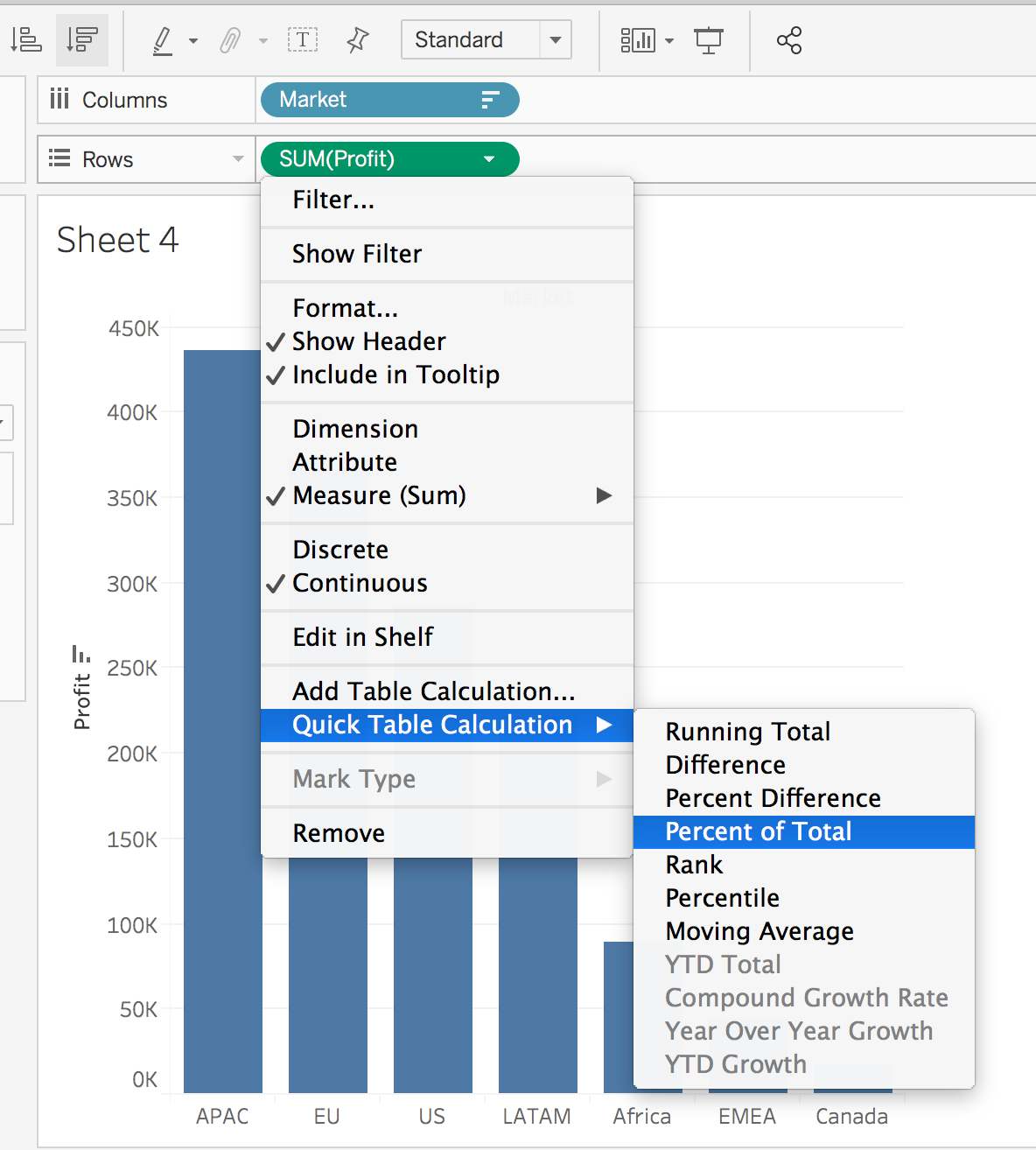
Task: Select the Discrete option in menu
Action: 340,550
